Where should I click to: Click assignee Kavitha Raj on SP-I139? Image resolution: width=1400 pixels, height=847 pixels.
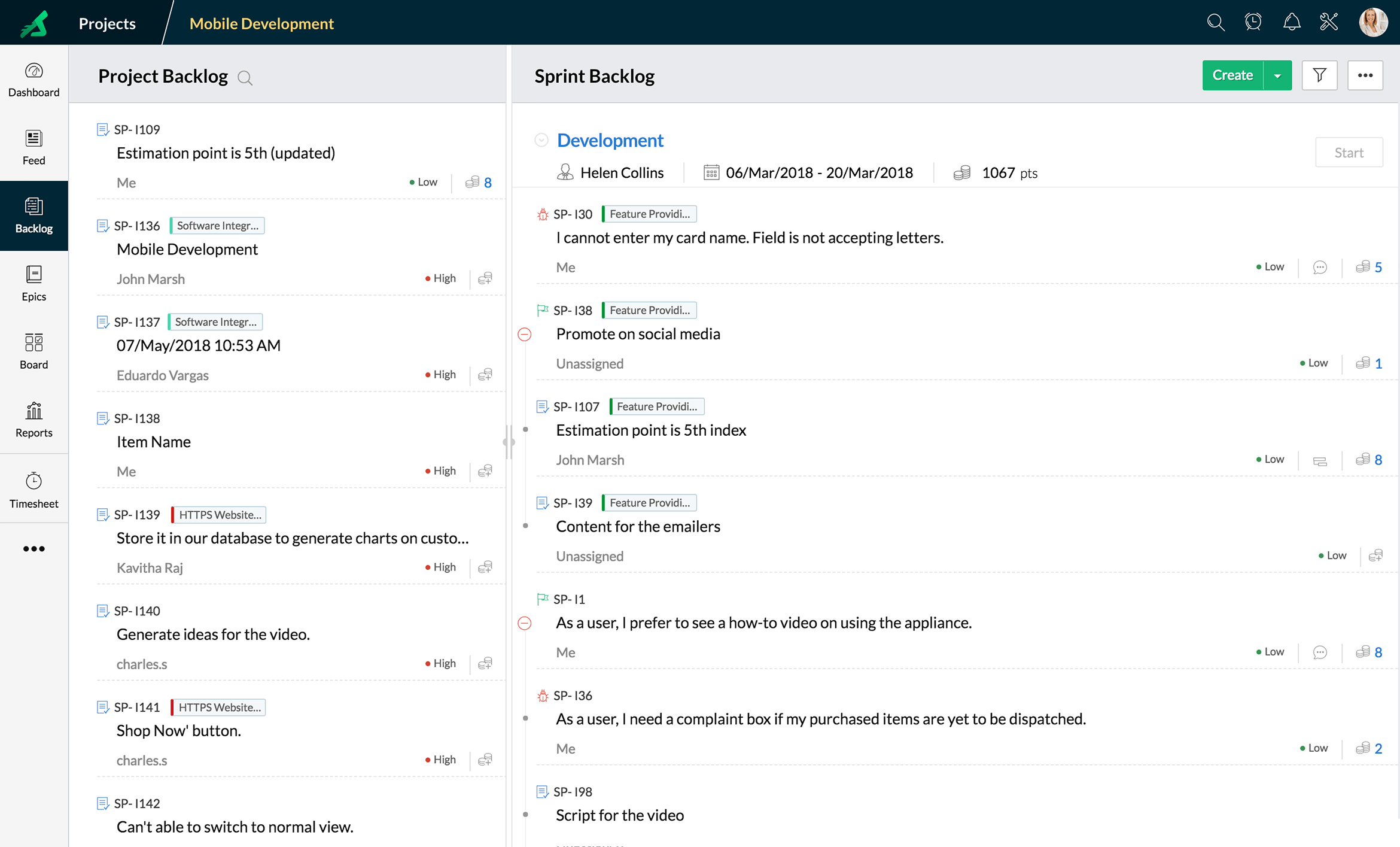(x=150, y=567)
